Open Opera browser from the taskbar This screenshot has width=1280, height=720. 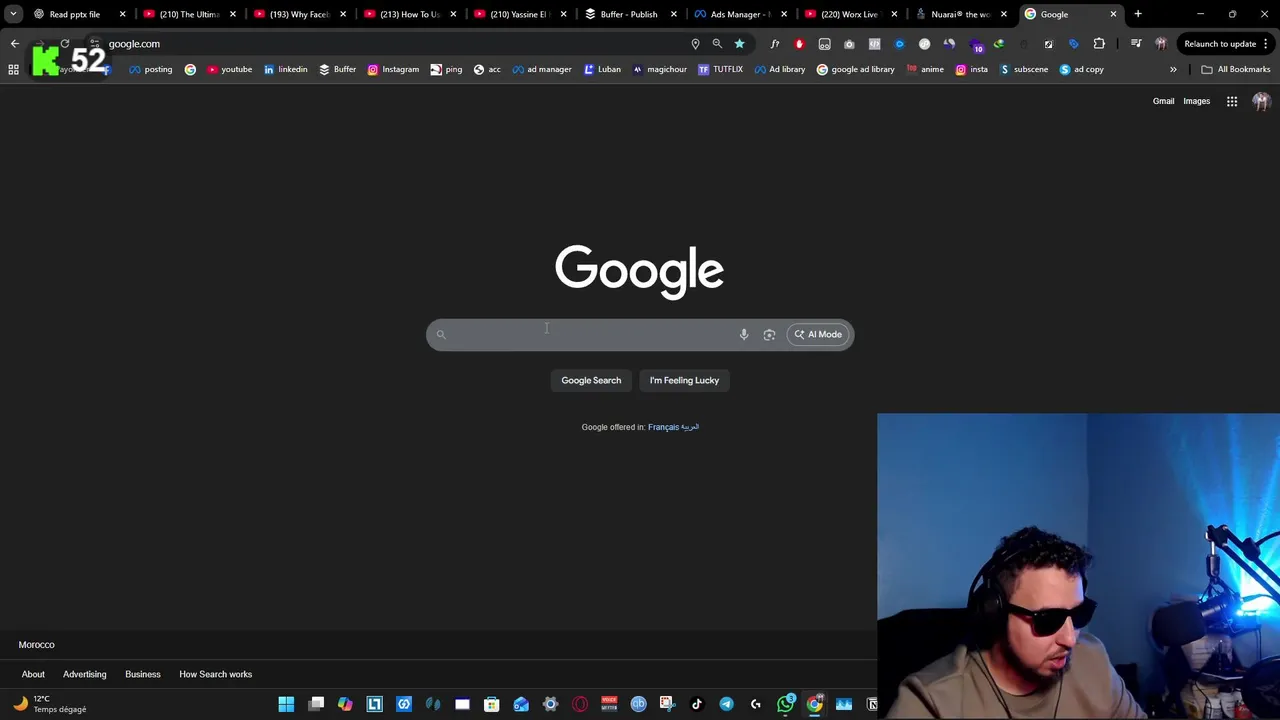(580, 704)
